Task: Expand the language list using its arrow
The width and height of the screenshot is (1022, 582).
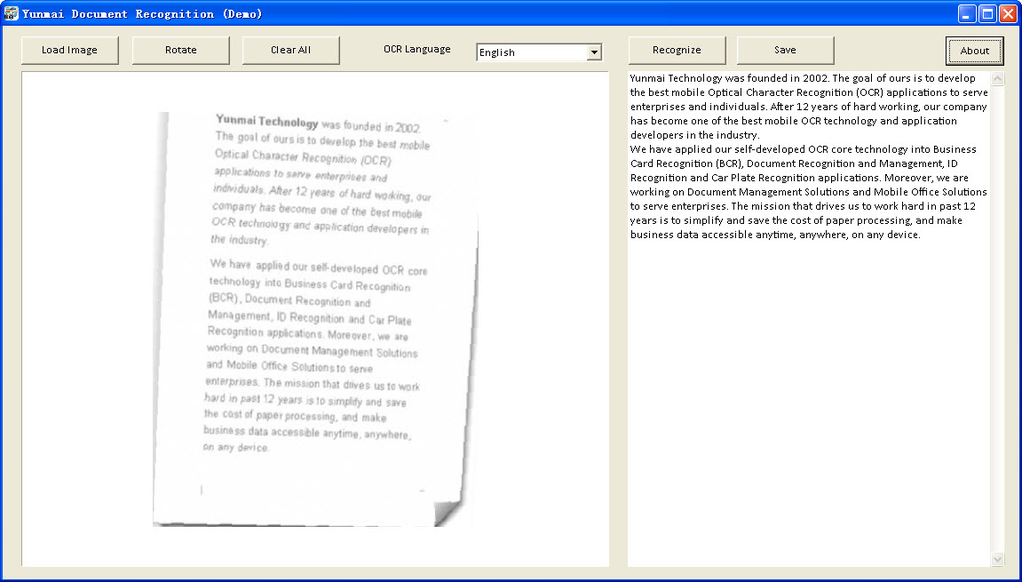Action: [594, 52]
